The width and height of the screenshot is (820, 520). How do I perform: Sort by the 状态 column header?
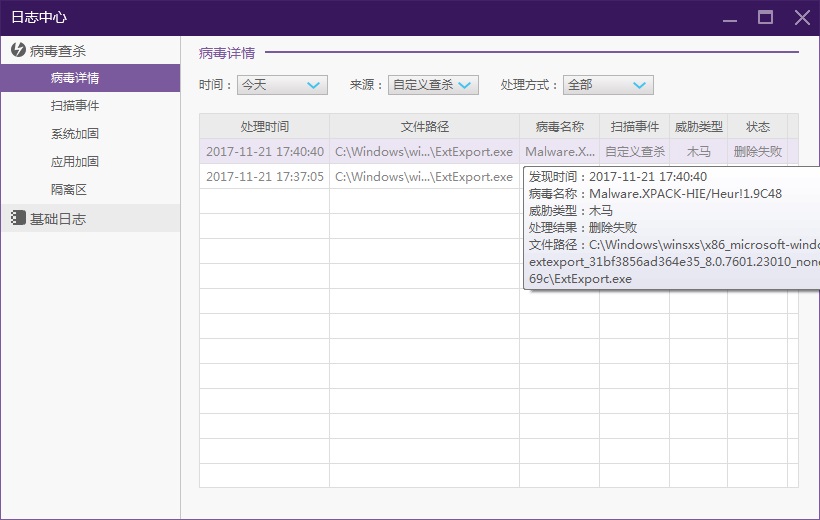click(x=758, y=127)
